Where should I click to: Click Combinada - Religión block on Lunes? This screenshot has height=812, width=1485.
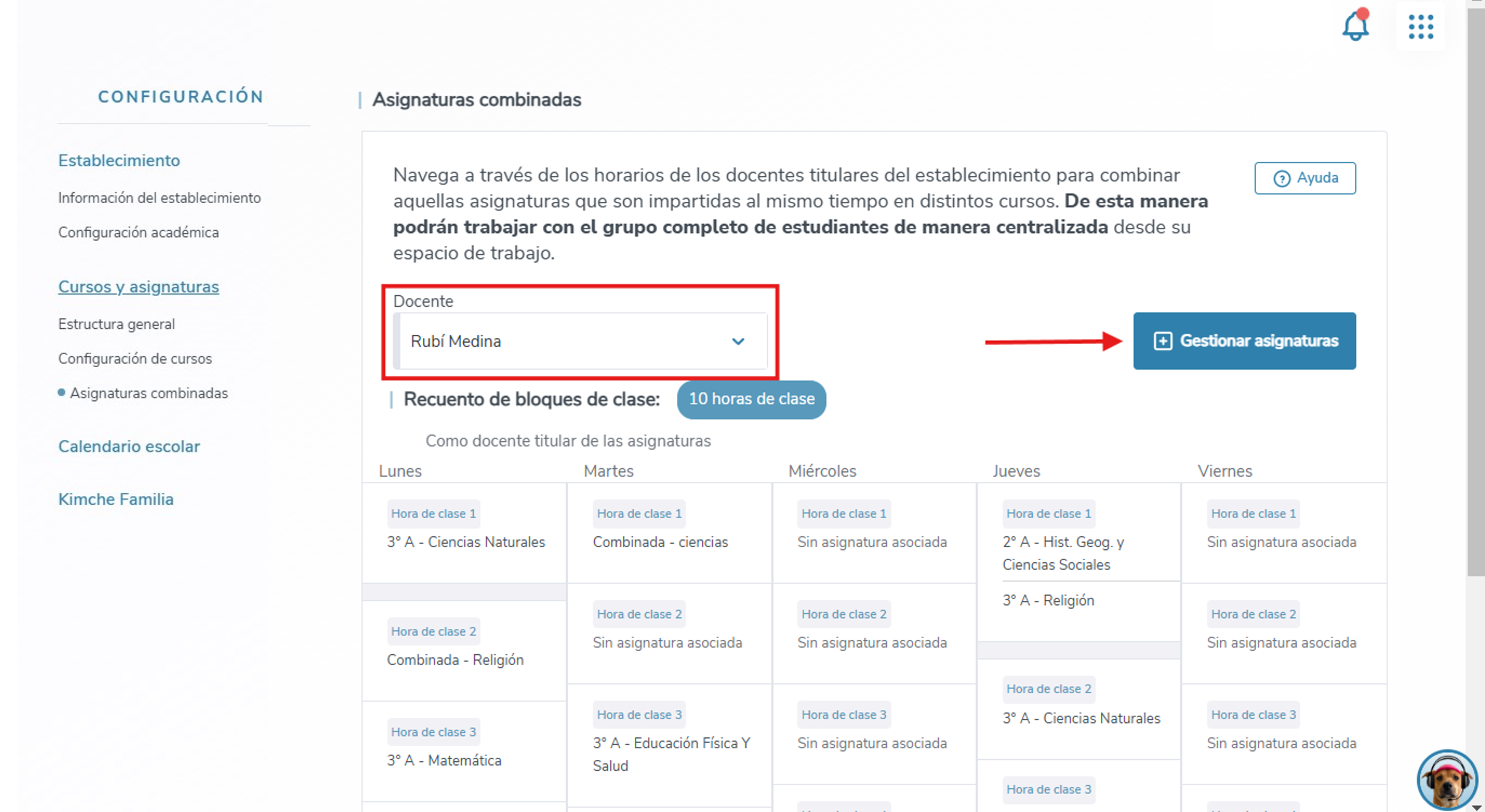pos(455,660)
